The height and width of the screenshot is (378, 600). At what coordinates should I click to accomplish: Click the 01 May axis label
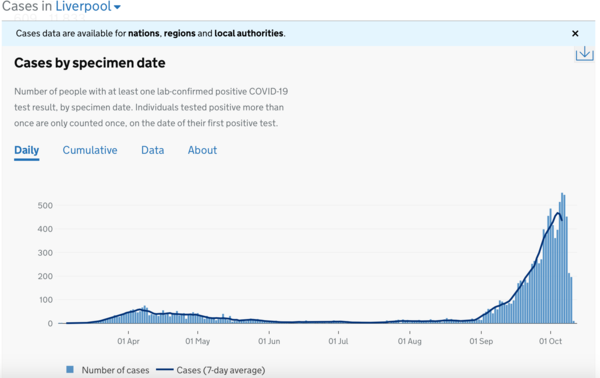197,341
